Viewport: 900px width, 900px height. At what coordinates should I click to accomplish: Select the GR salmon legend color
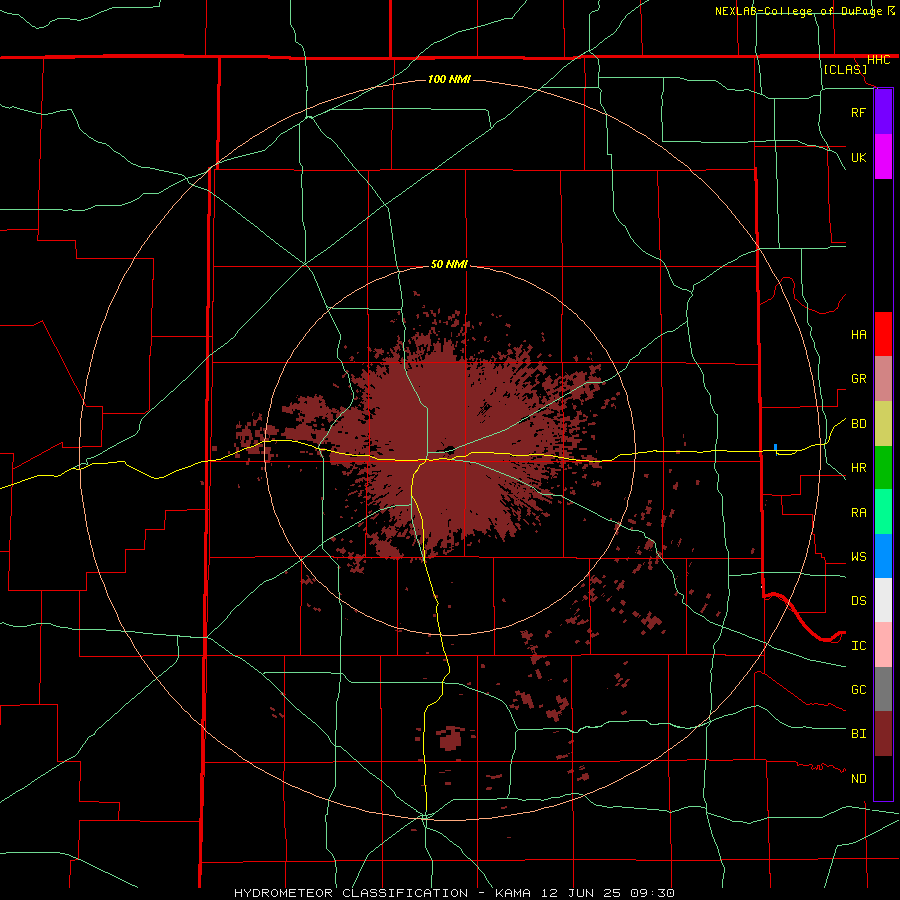[x=883, y=378]
